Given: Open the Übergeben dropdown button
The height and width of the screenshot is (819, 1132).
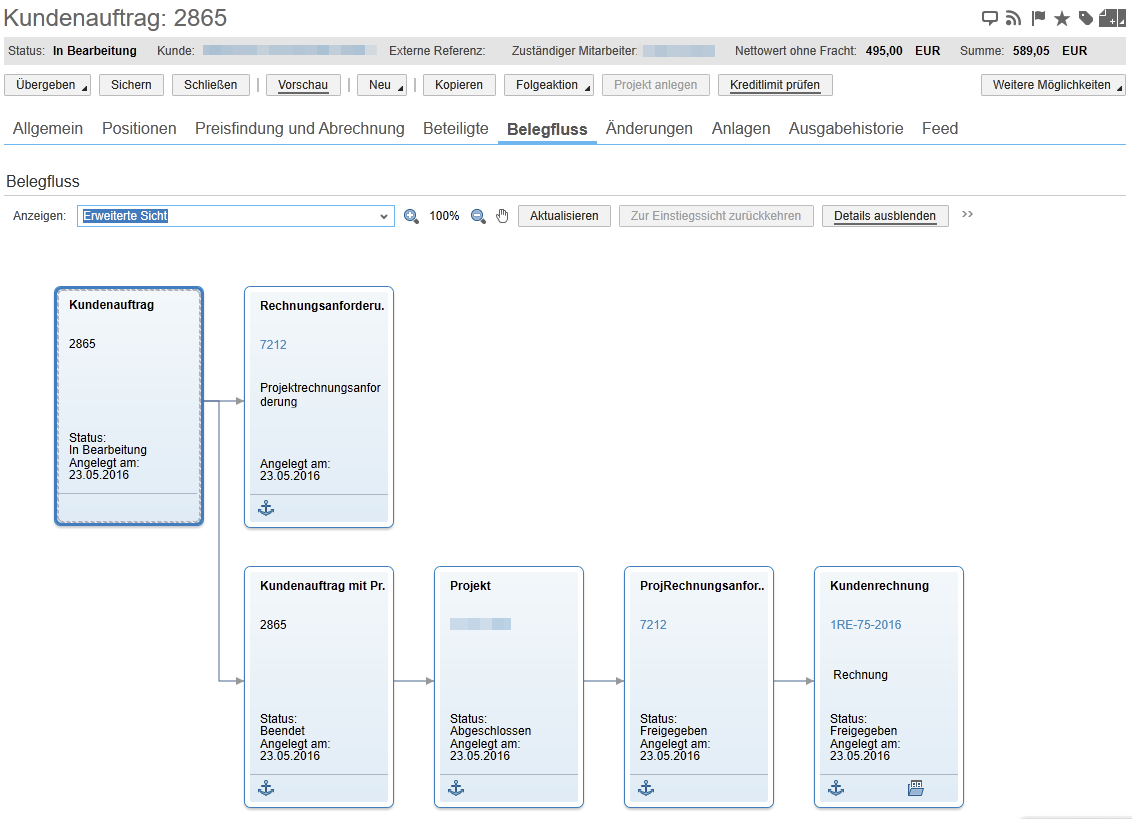Looking at the screenshot, I should tap(48, 85).
